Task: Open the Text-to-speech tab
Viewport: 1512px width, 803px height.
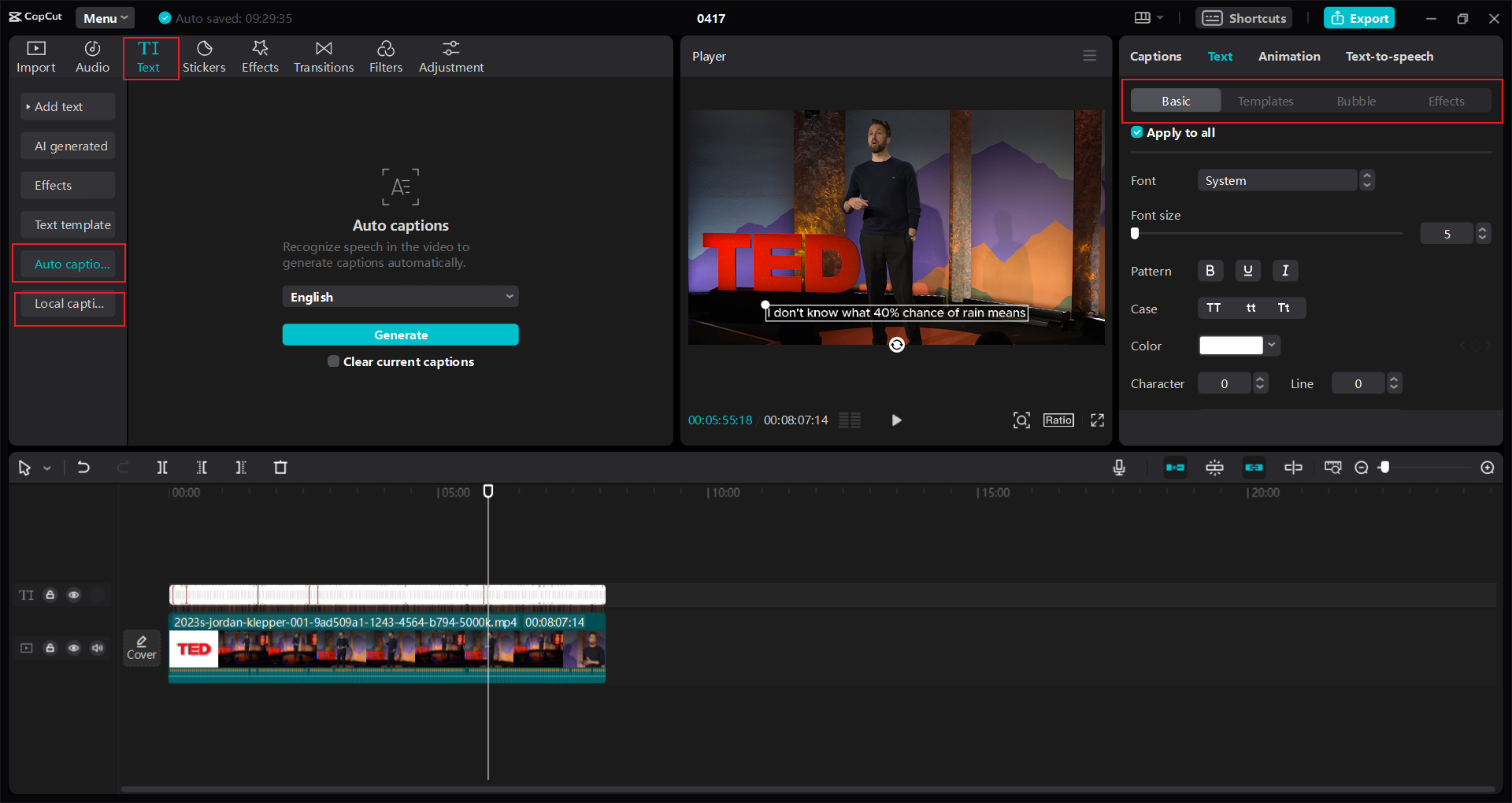Action: (x=1388, y=56)
